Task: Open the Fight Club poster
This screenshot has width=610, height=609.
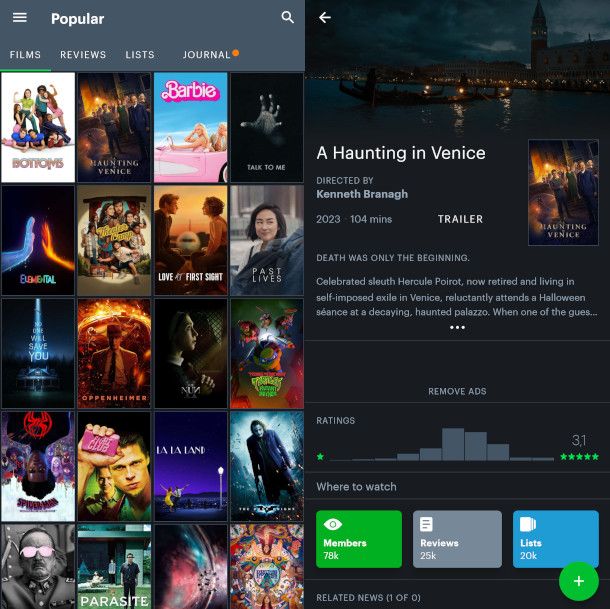Action: tap(114, 466)
